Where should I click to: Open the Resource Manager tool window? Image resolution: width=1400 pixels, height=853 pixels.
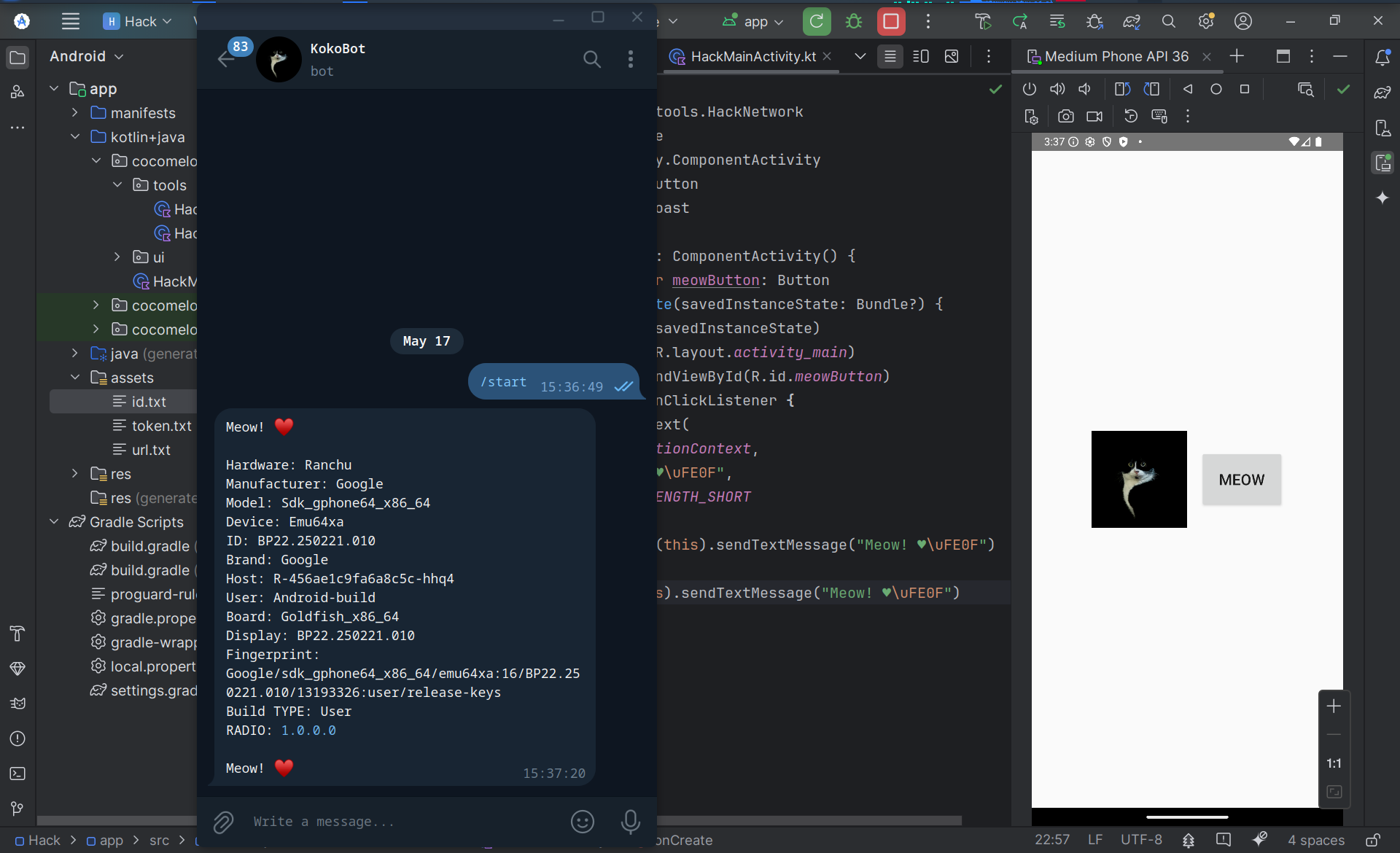pos(17,92)
